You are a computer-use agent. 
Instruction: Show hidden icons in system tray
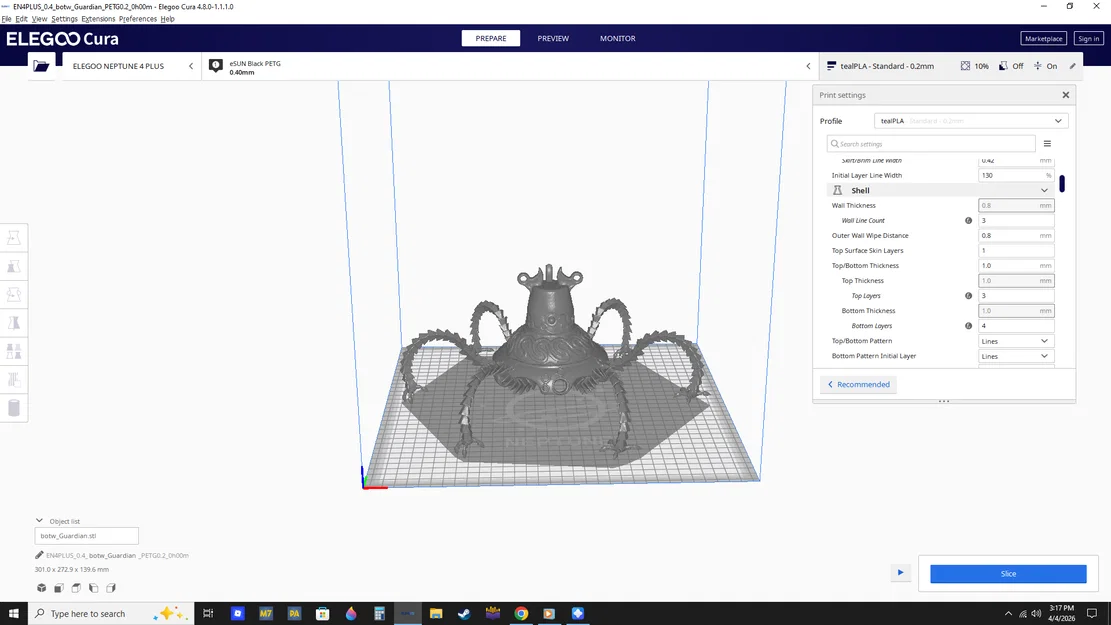[1008, 614]
